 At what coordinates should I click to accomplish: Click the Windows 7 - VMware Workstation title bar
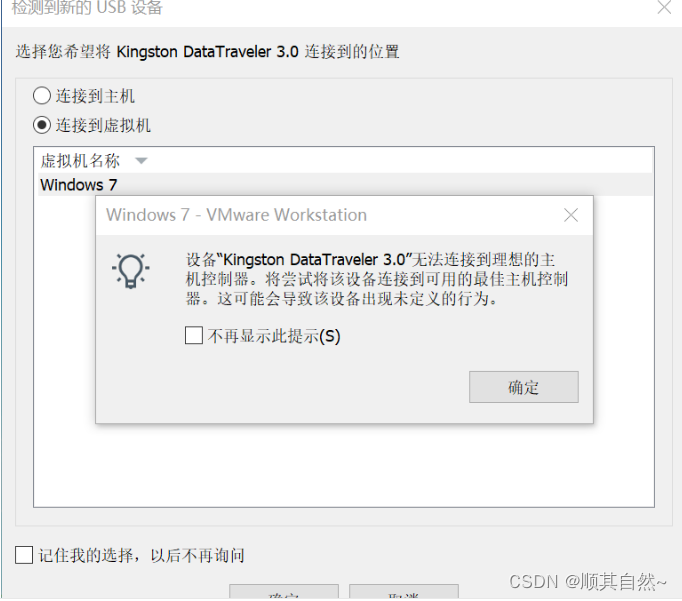click(331, 215)
